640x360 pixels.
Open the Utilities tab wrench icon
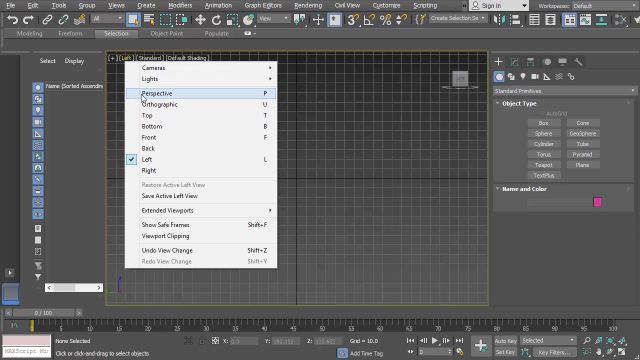(x=578, y=62)
